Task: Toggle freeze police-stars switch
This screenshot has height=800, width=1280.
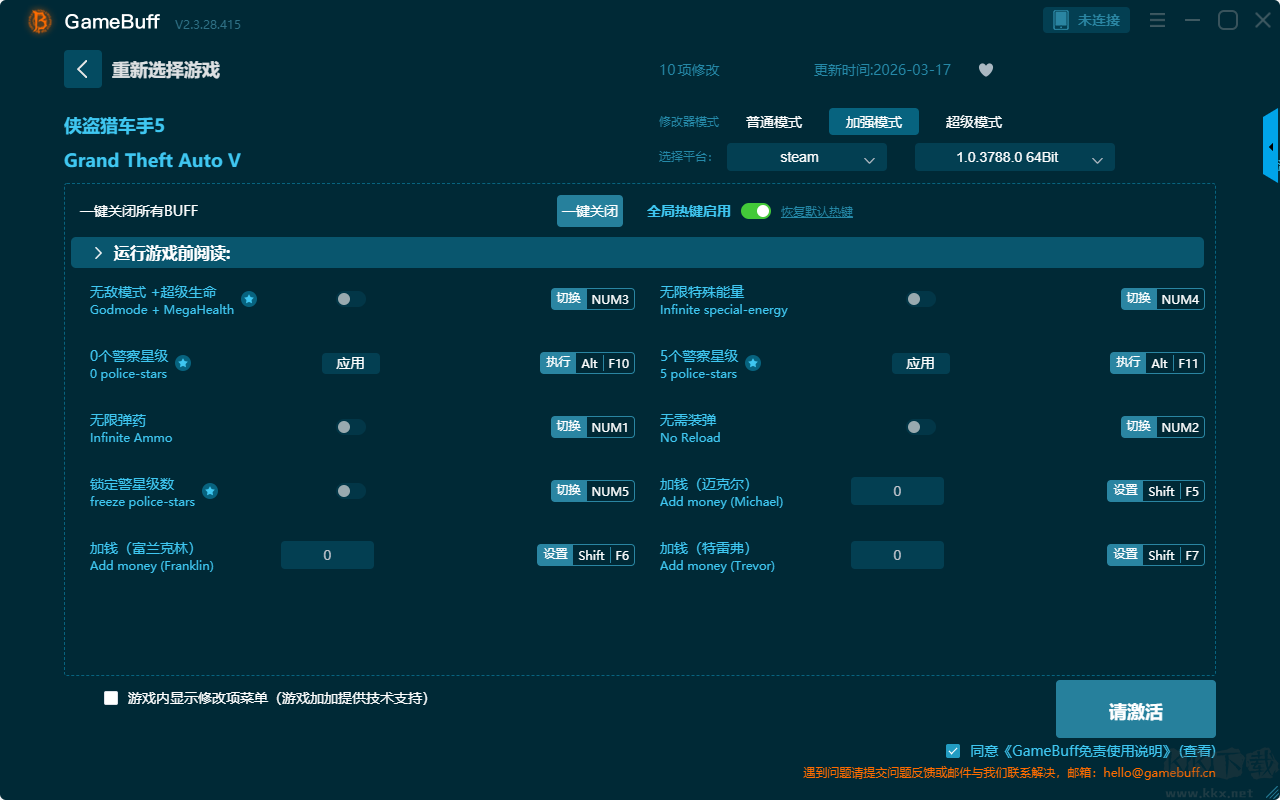Action: 351,491
